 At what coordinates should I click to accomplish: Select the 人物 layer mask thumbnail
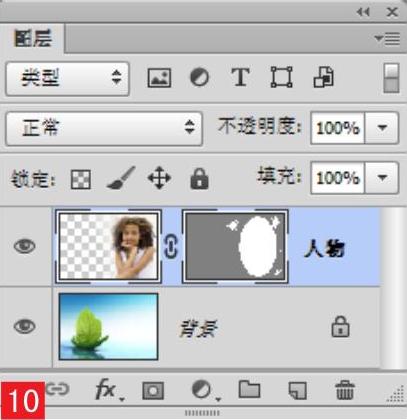(235, 247)
